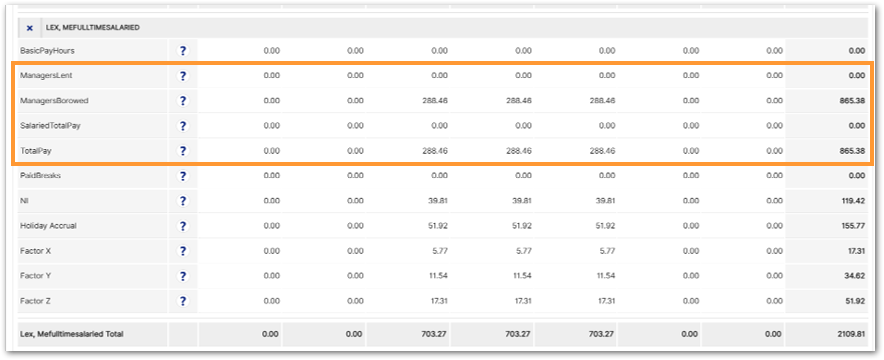Image resolution: width=884 pixels, height=360 pixels.
Task: Select the grand total 2109.81 cell
Action: tap(826, 334)
